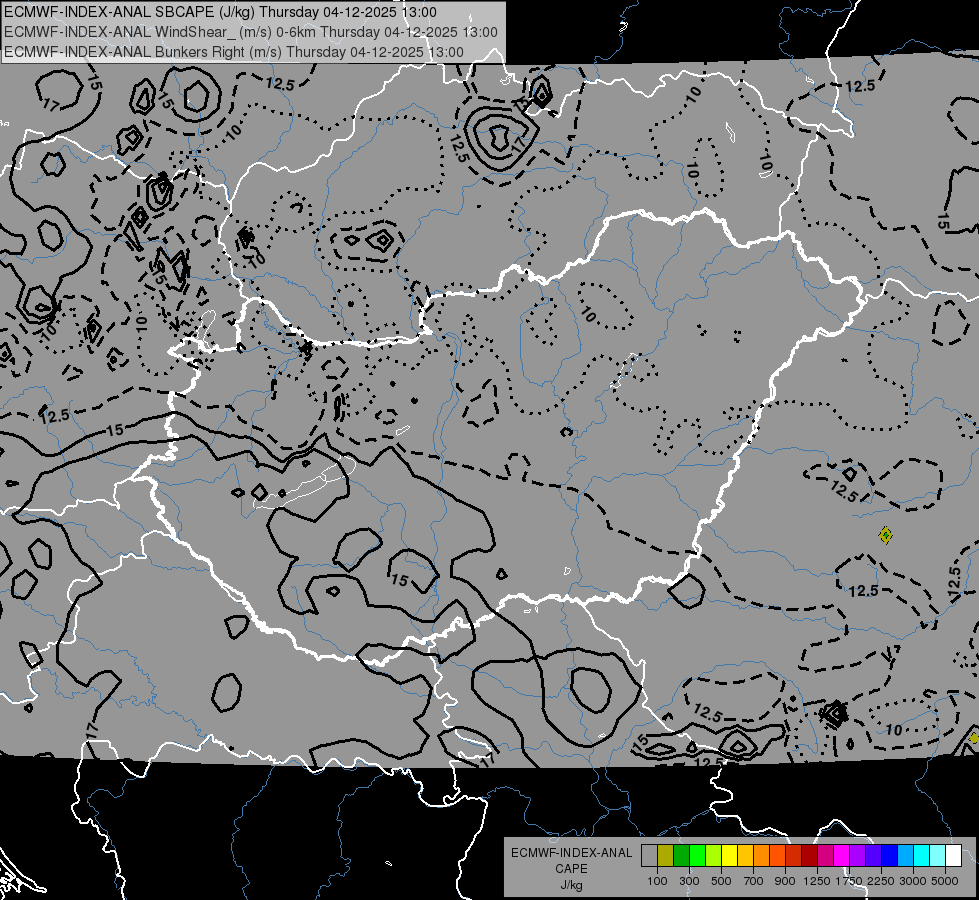Click the complete yellow-green CAPE patch east of Hungary
The width and height of the screenshot is (979, 900).
tap(885, 535)
